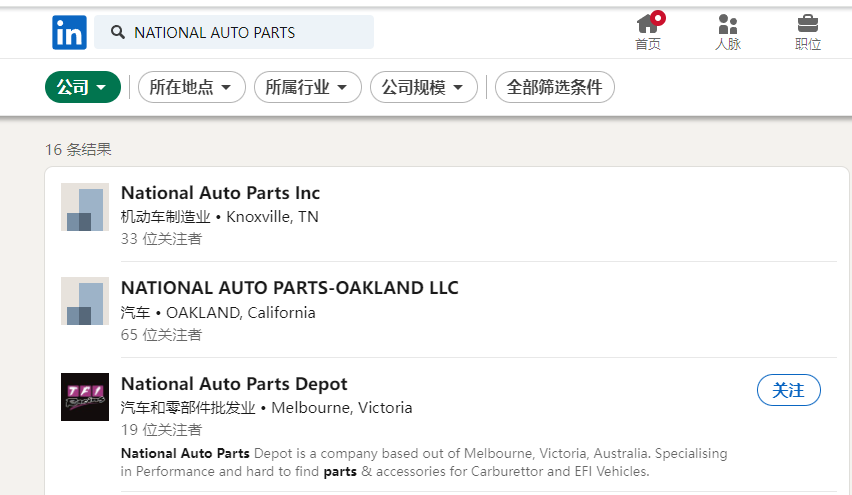The width and height of the screenshot is (852, 495).
Task: Open the 所在地点 location filter
Action: point(191,87)
